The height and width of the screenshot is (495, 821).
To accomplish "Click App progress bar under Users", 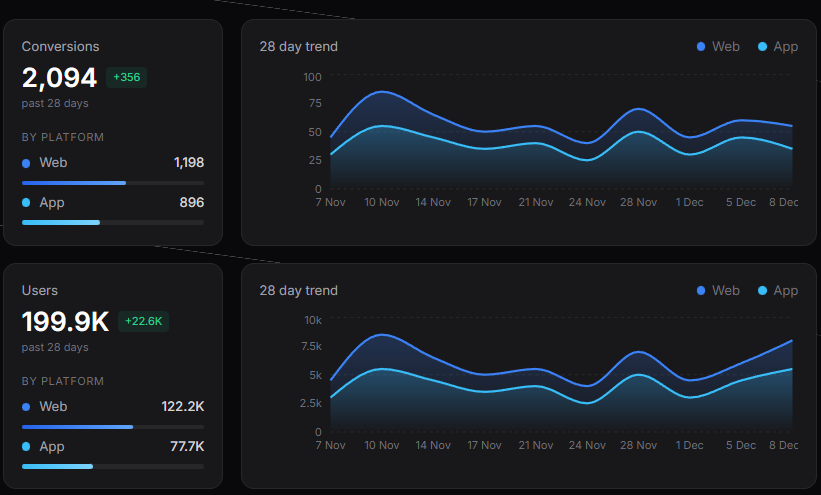I will tap(113, 467).
